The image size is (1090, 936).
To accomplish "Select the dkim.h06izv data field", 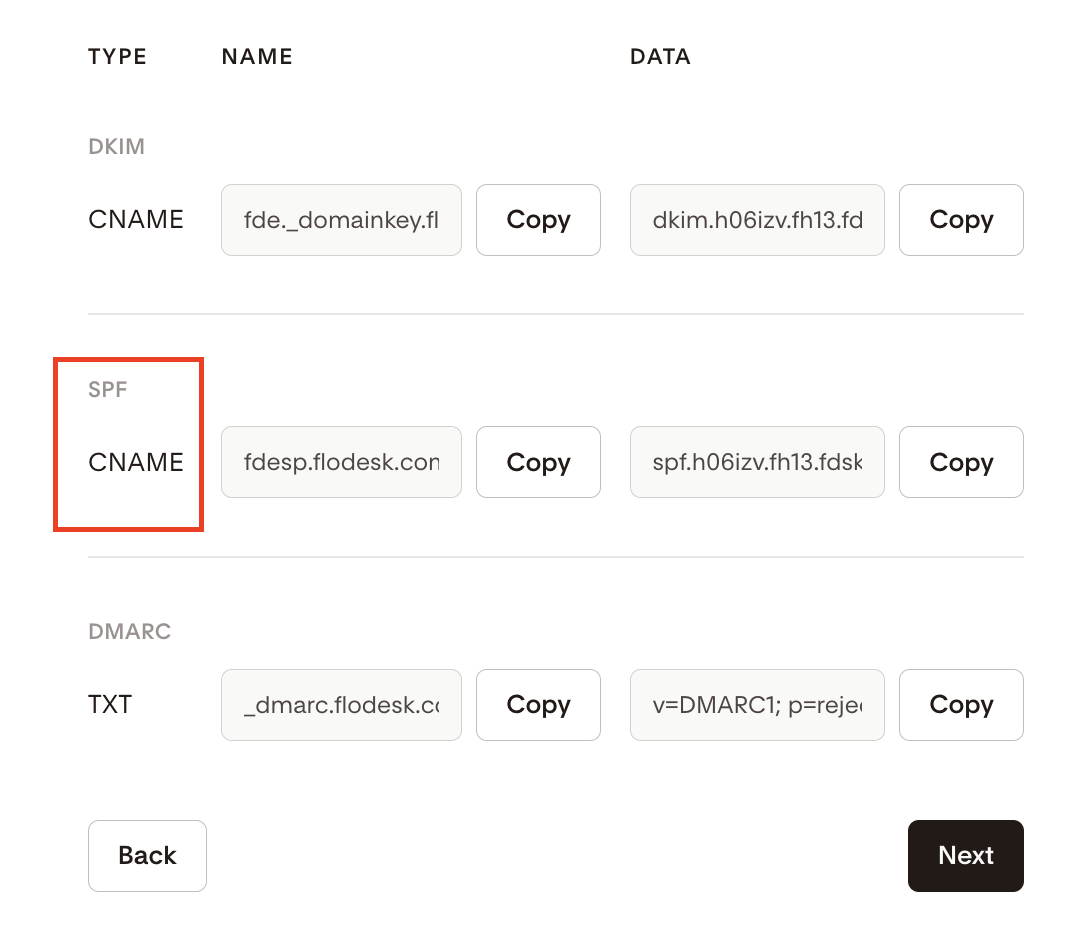I will [757, 220].
